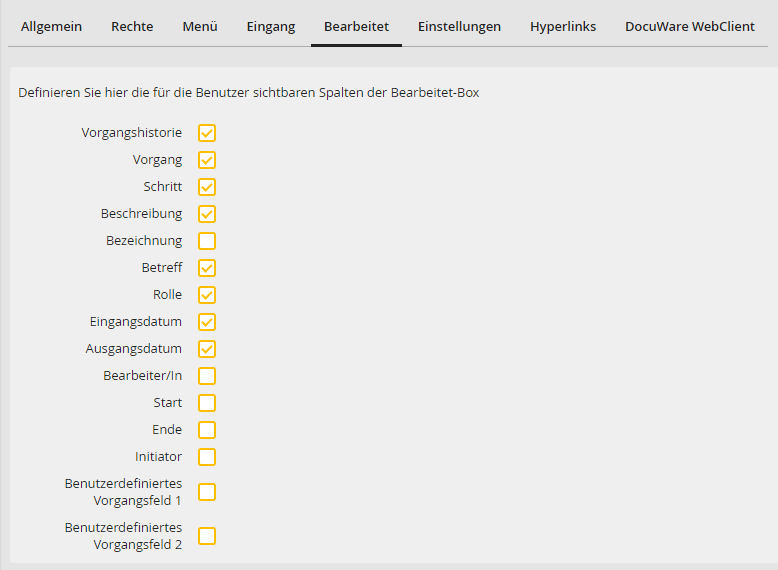Viewport: 778px width, 570px height.
Task: Uncheck the Ausgangsdatum checkbox
Action: pyautogui.click(x=207, y=349)
